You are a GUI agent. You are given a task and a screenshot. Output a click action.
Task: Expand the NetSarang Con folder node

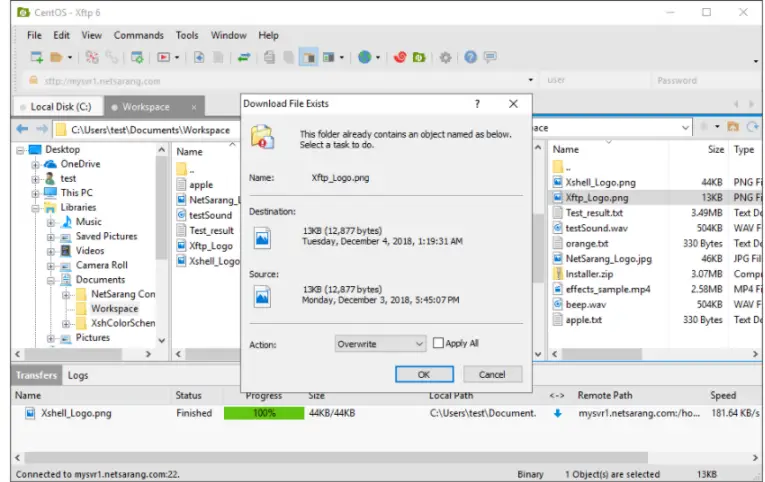click(x=66, y=295)
